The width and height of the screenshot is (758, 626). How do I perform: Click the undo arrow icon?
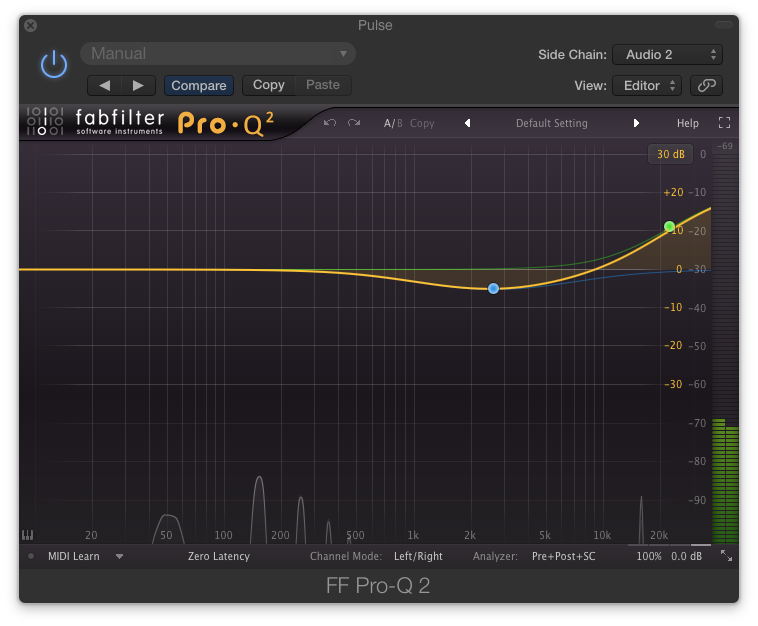click(330, 123)
